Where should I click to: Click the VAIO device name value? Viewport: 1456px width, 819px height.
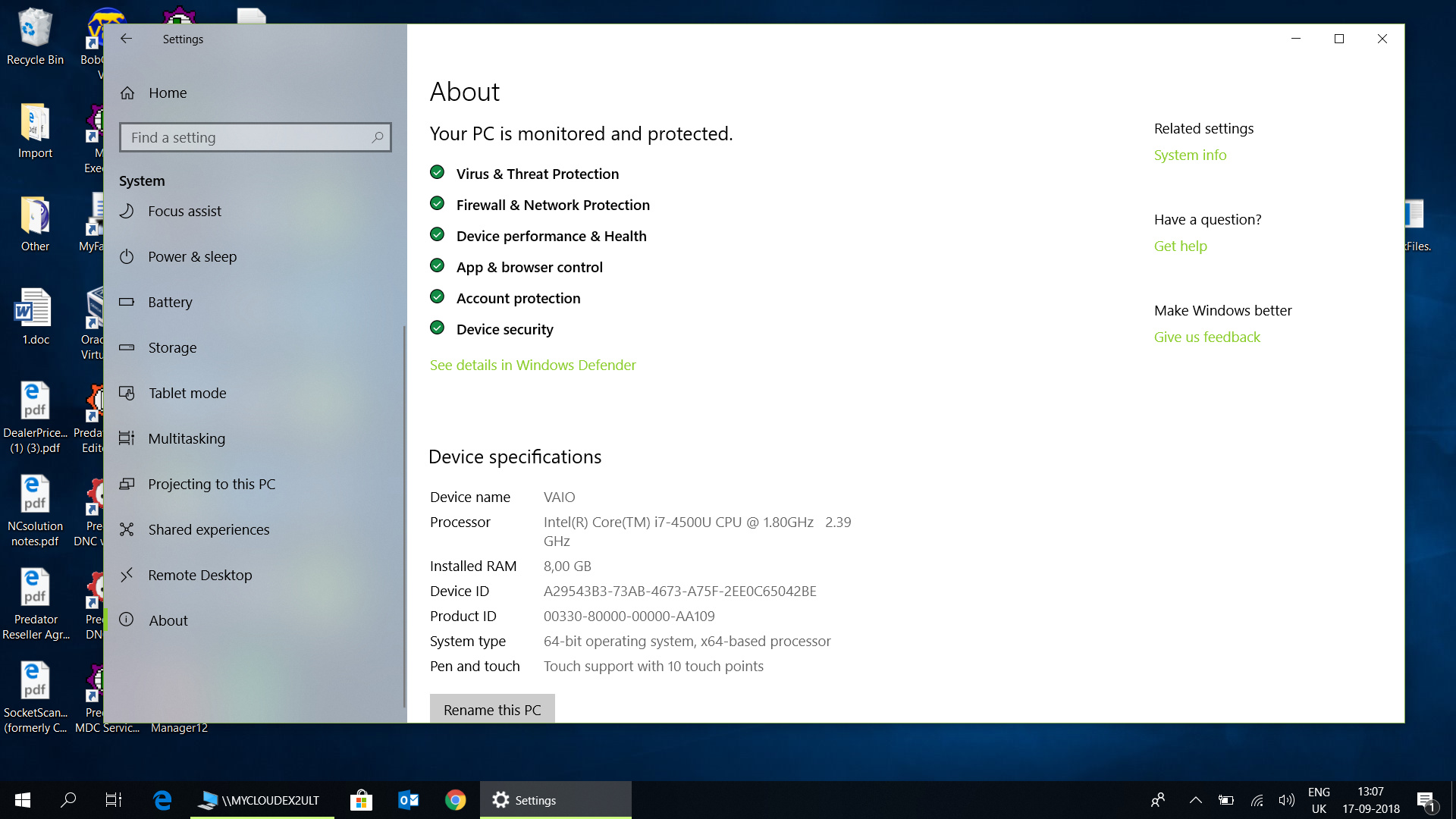click(x=559, y=497)
